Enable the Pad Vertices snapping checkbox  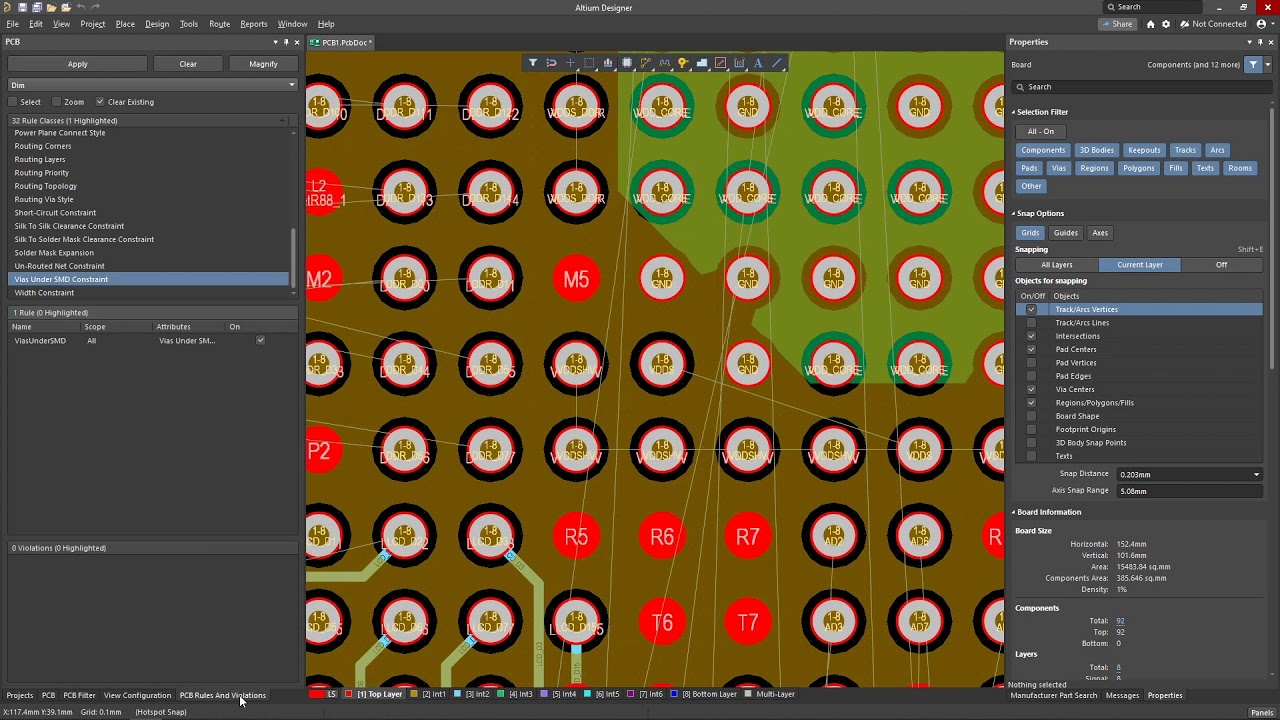(x=1031, y=363)
